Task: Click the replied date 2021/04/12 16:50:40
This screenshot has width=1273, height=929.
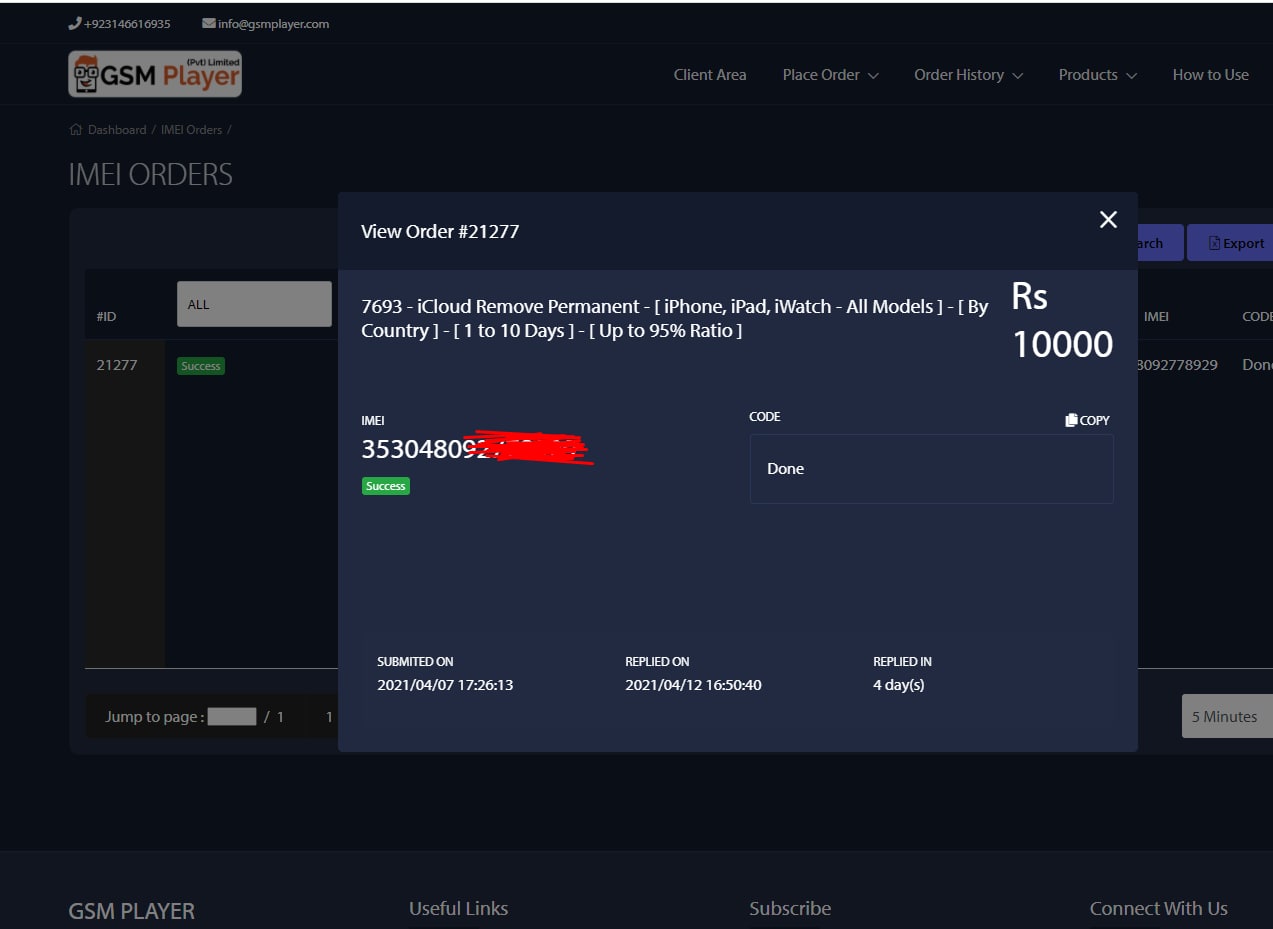Action: point(693,685)
